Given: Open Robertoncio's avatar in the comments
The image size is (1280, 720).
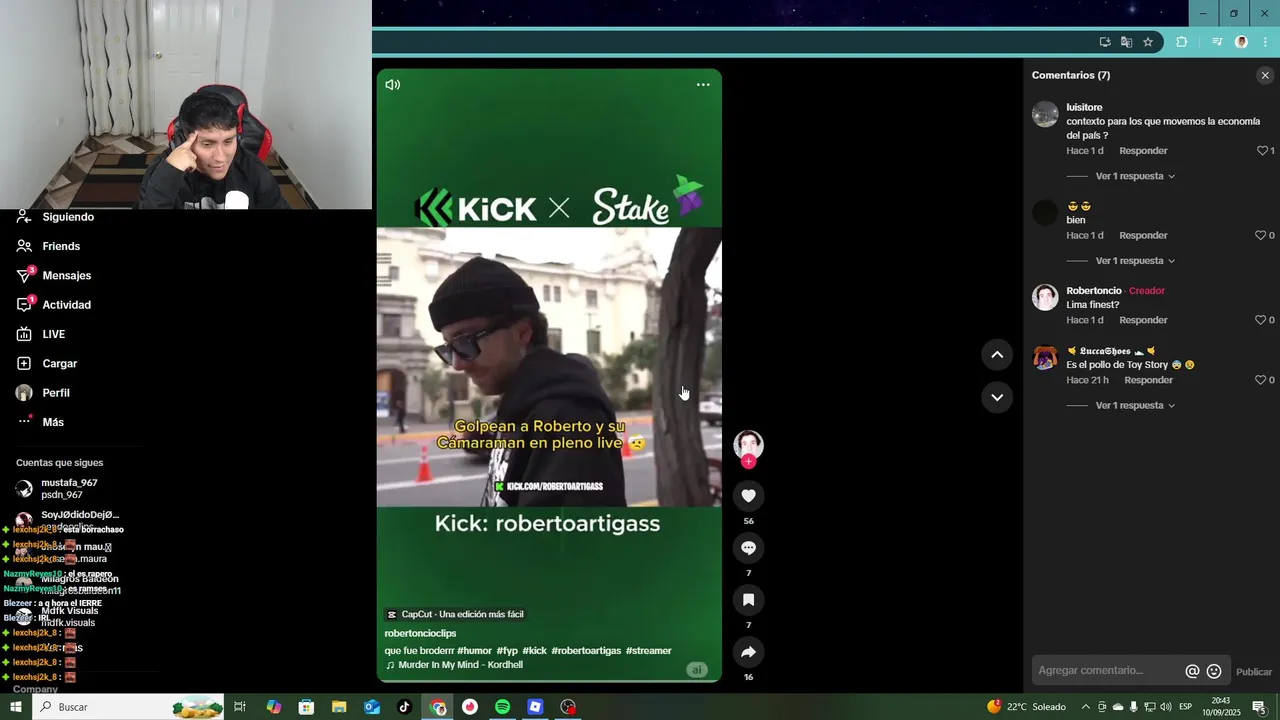Looking at the screenshot, I should click(x=1045, y=297).
